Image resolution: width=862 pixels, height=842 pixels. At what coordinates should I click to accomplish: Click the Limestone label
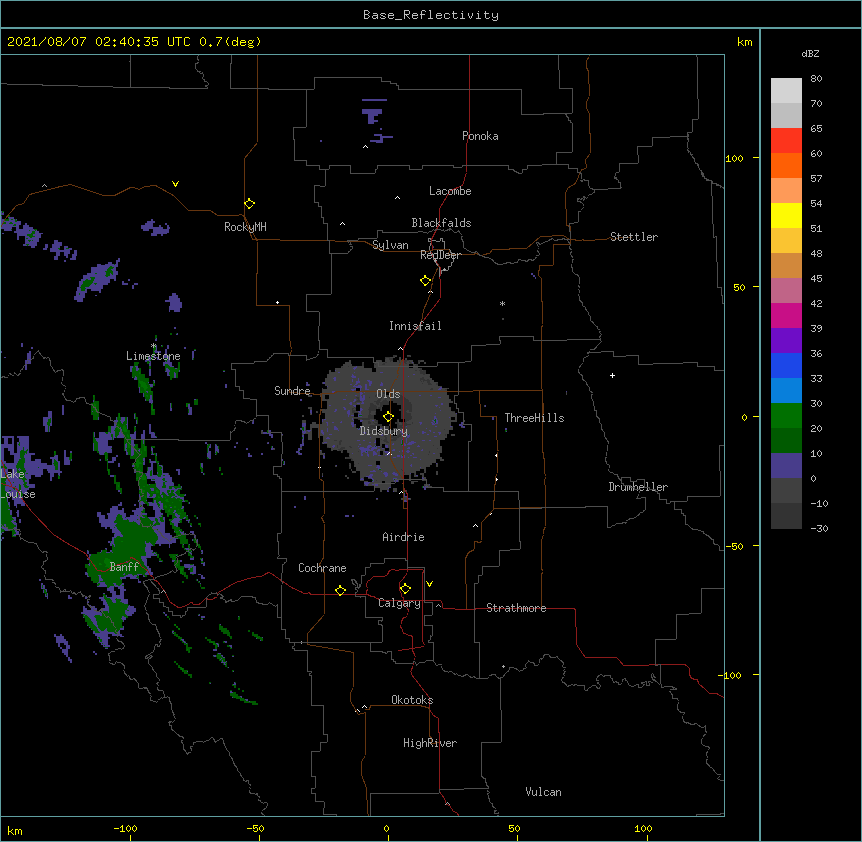tap(153, 356)
